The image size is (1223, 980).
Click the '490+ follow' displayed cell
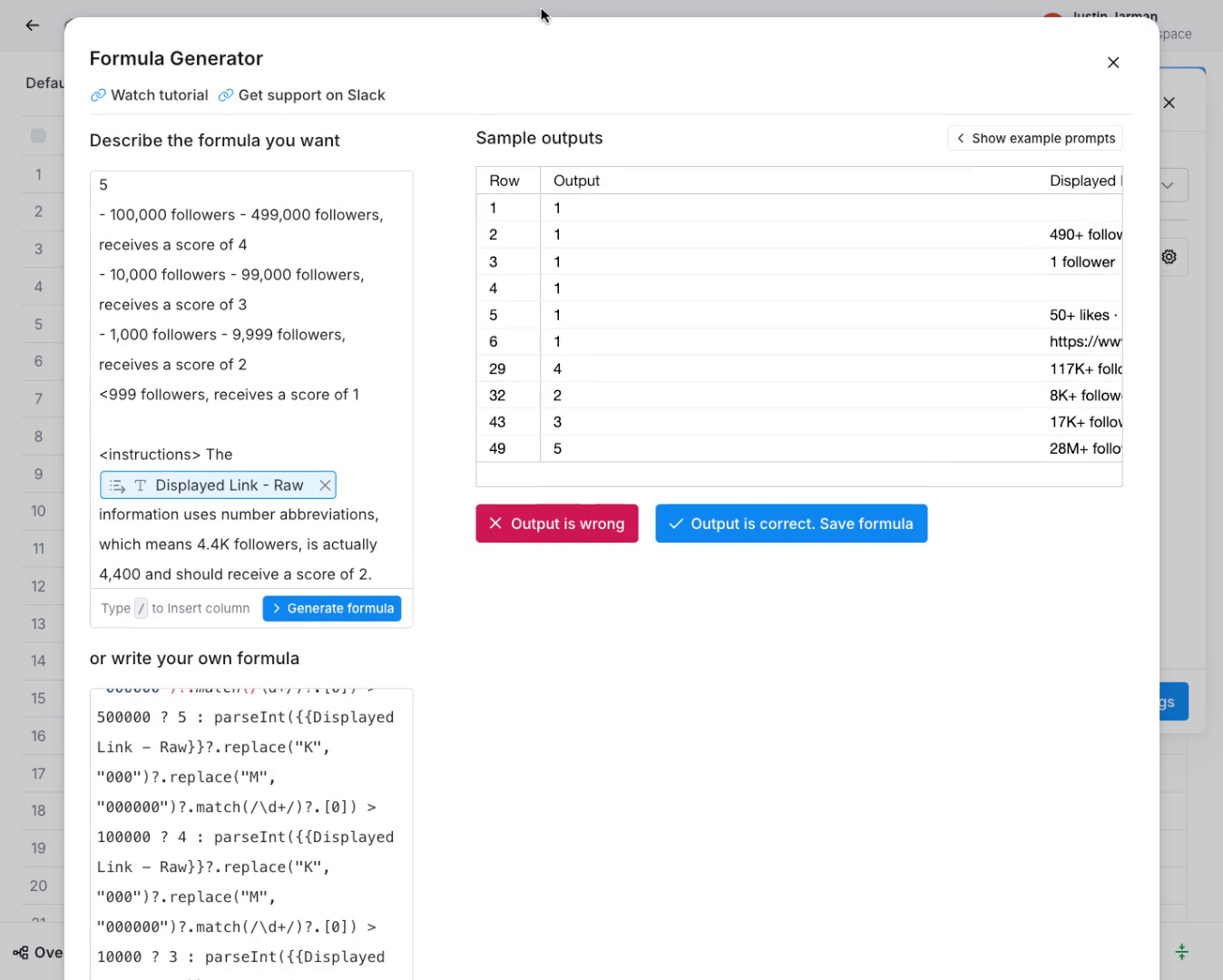(x=1085, y=234)
